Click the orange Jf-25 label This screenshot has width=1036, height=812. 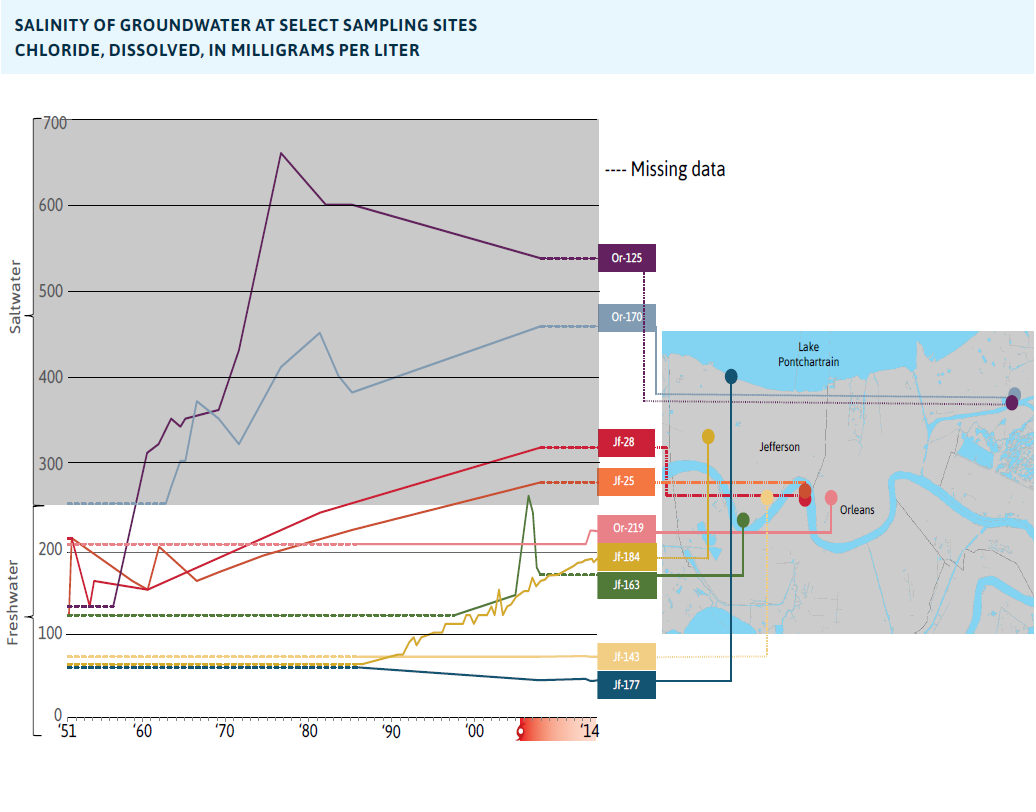(627, 481)
